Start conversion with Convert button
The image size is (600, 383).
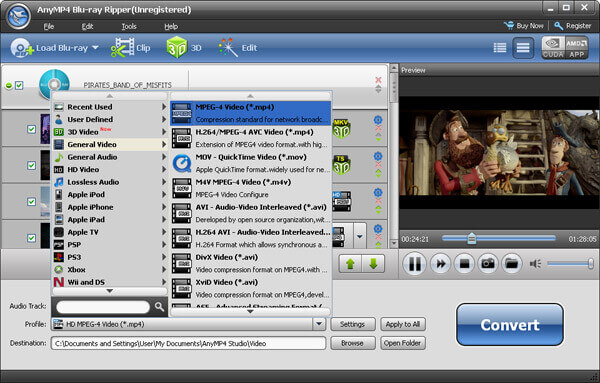(510, 325)
